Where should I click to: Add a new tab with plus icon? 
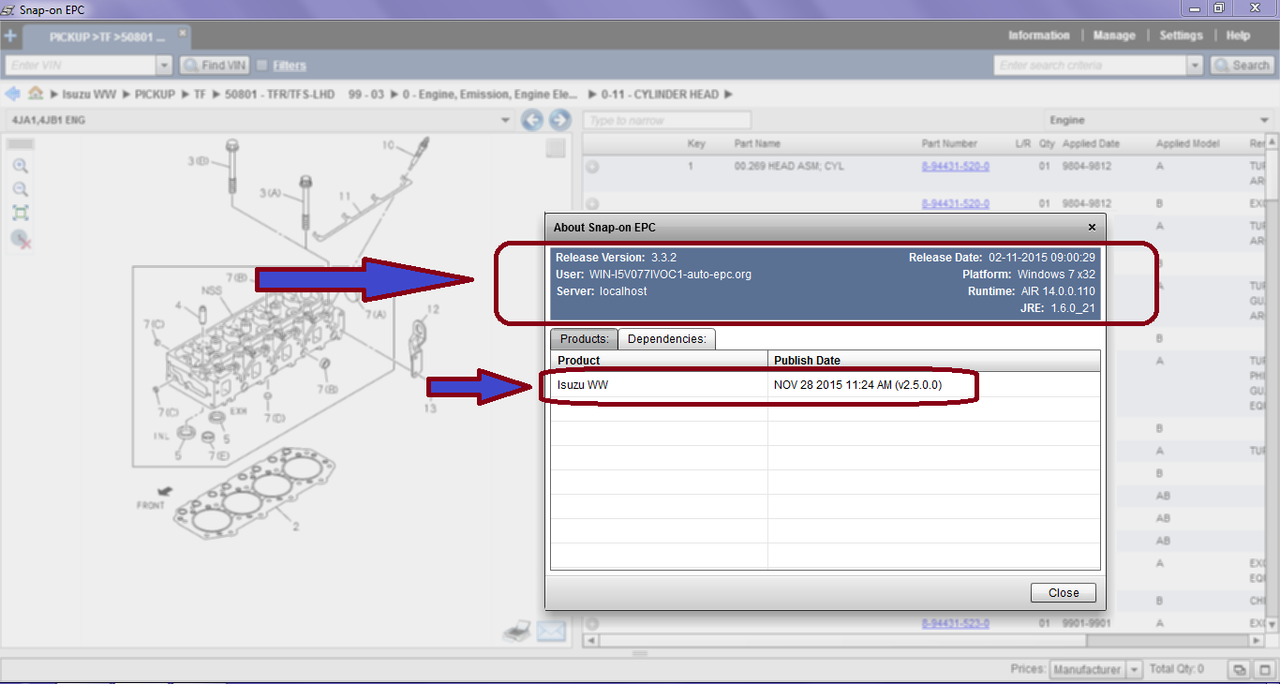point(11,36)
